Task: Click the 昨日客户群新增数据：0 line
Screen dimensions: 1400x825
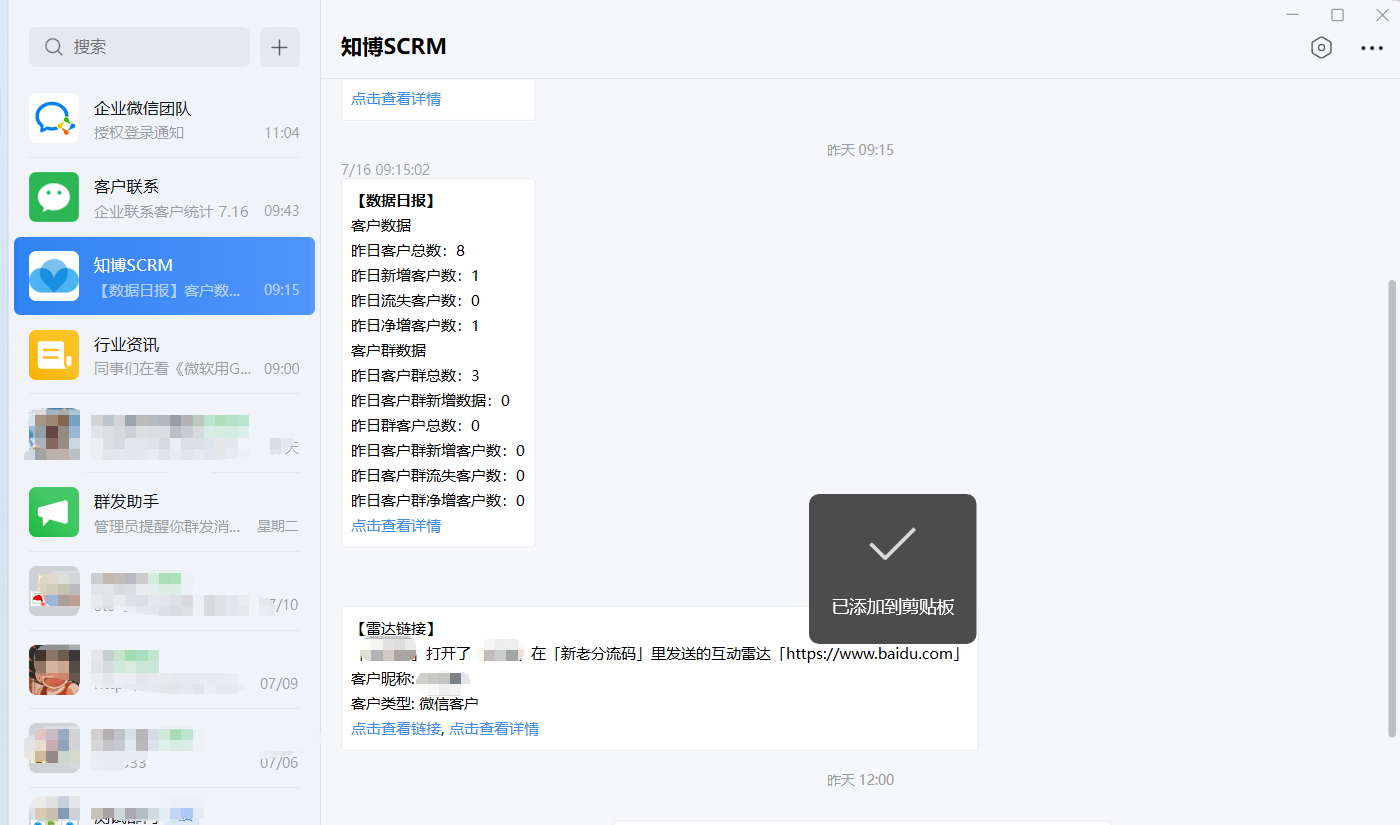Action: click(430, 401)
